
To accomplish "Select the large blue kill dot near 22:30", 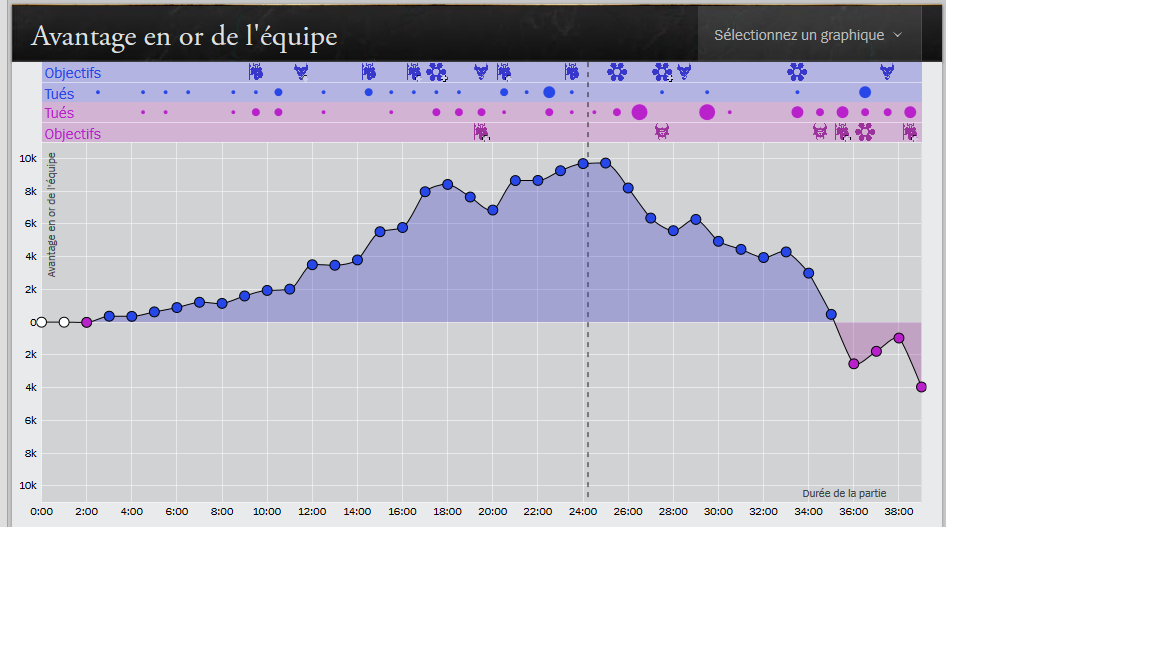I will pyautogui.click(x=549, y=93).
